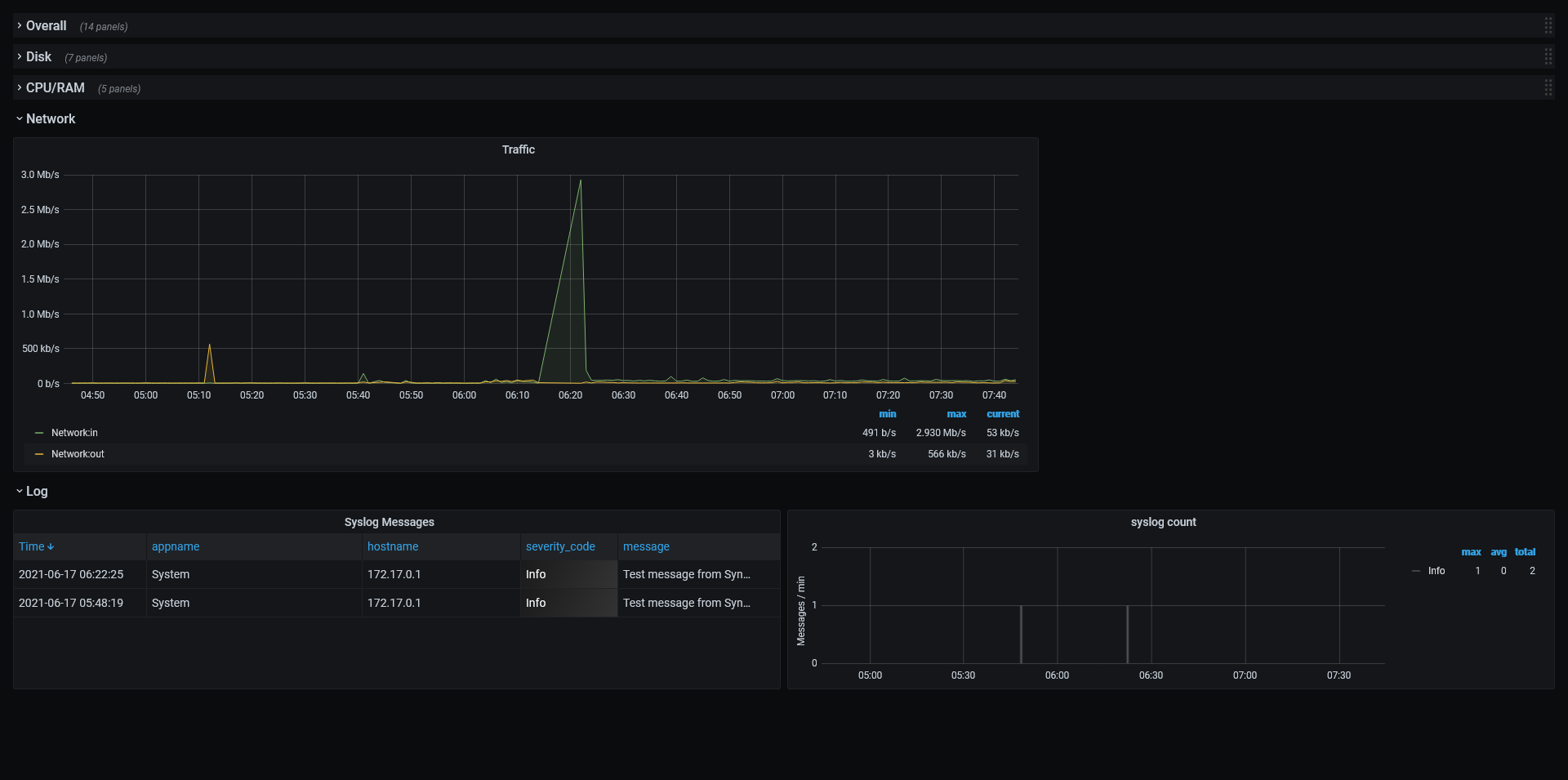Sort Traffic legend by min
Viewport: 1568px width, 780px height.
(x=887, y=414)
